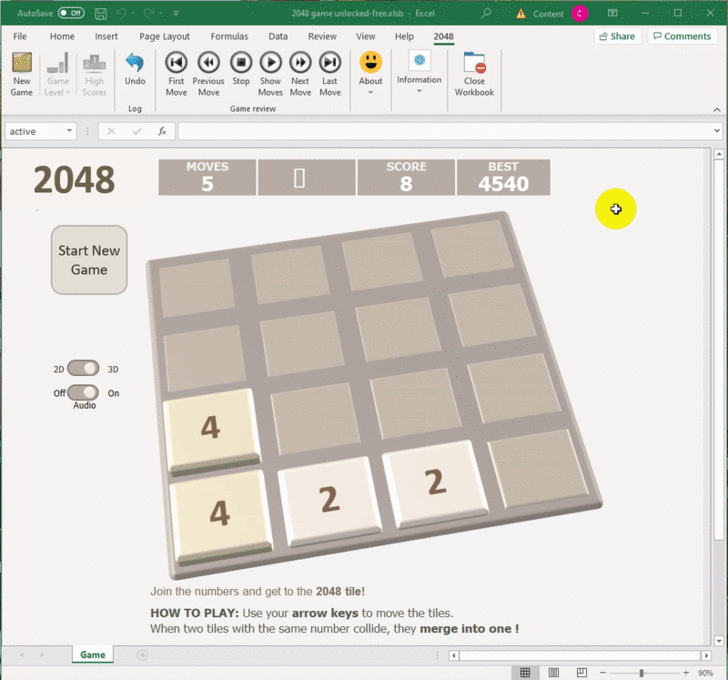
Task: Toggle the AutoSave switch
Action: [71, 13]
